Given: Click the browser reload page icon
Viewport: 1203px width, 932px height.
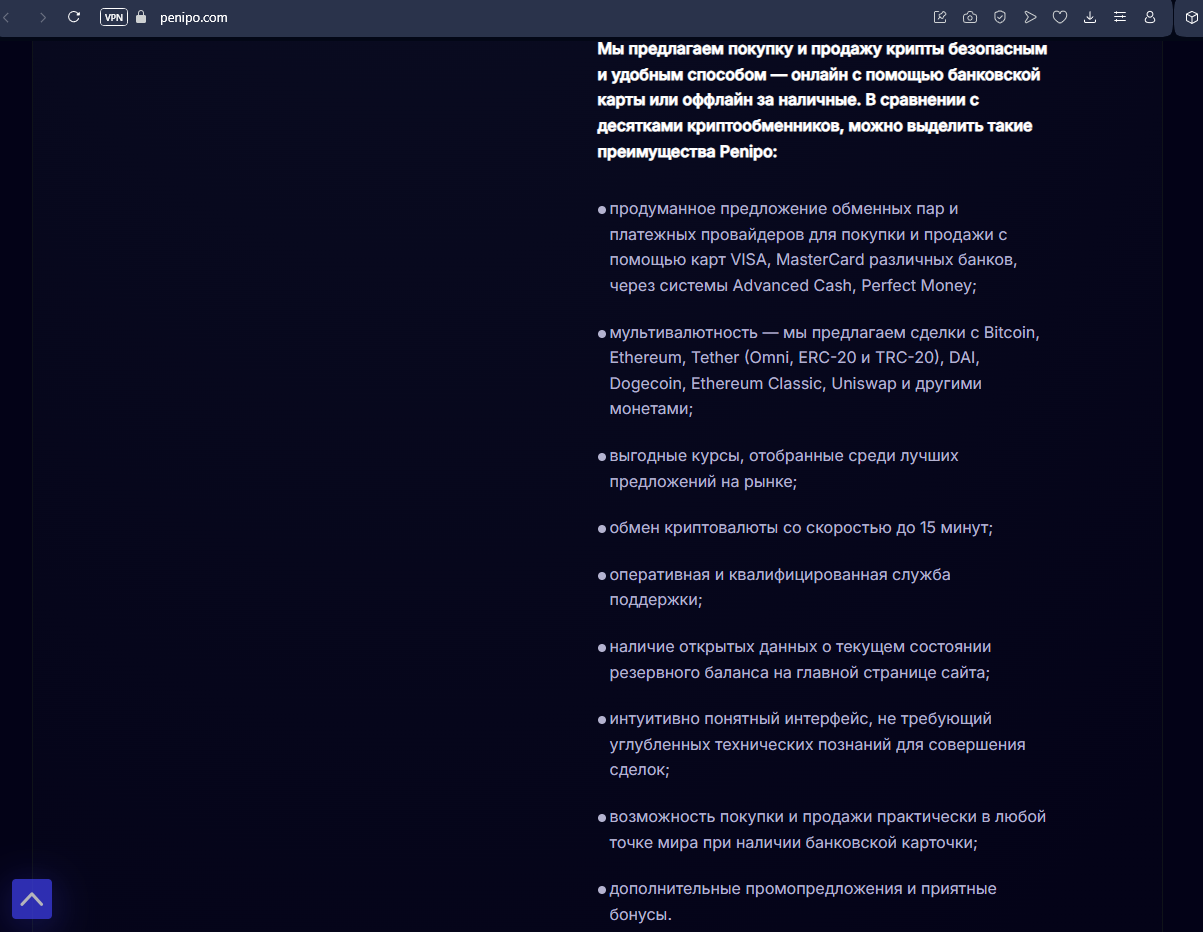Looking at the screenshot, I should [73, 17].
